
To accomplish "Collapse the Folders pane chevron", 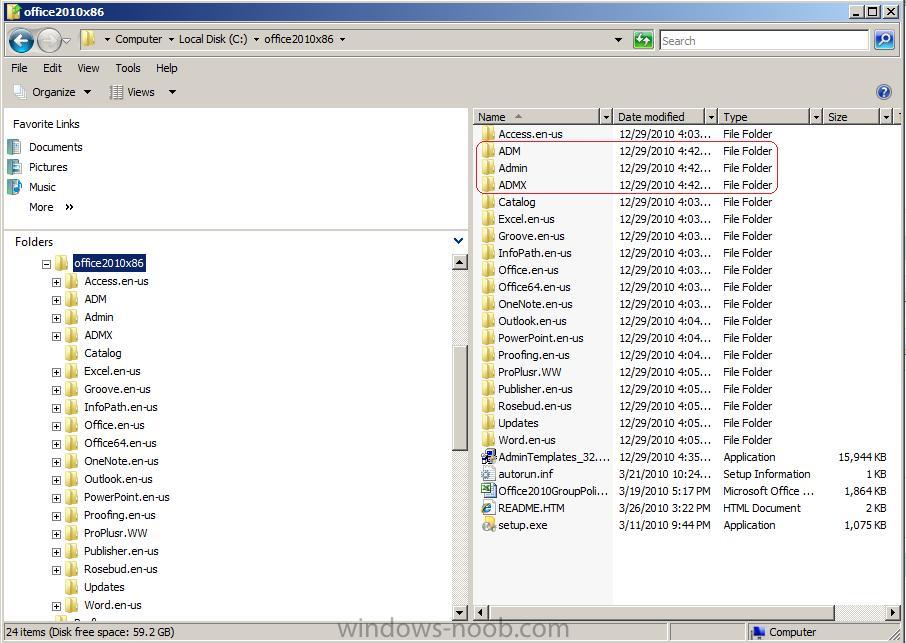I will tap(458, 241).
